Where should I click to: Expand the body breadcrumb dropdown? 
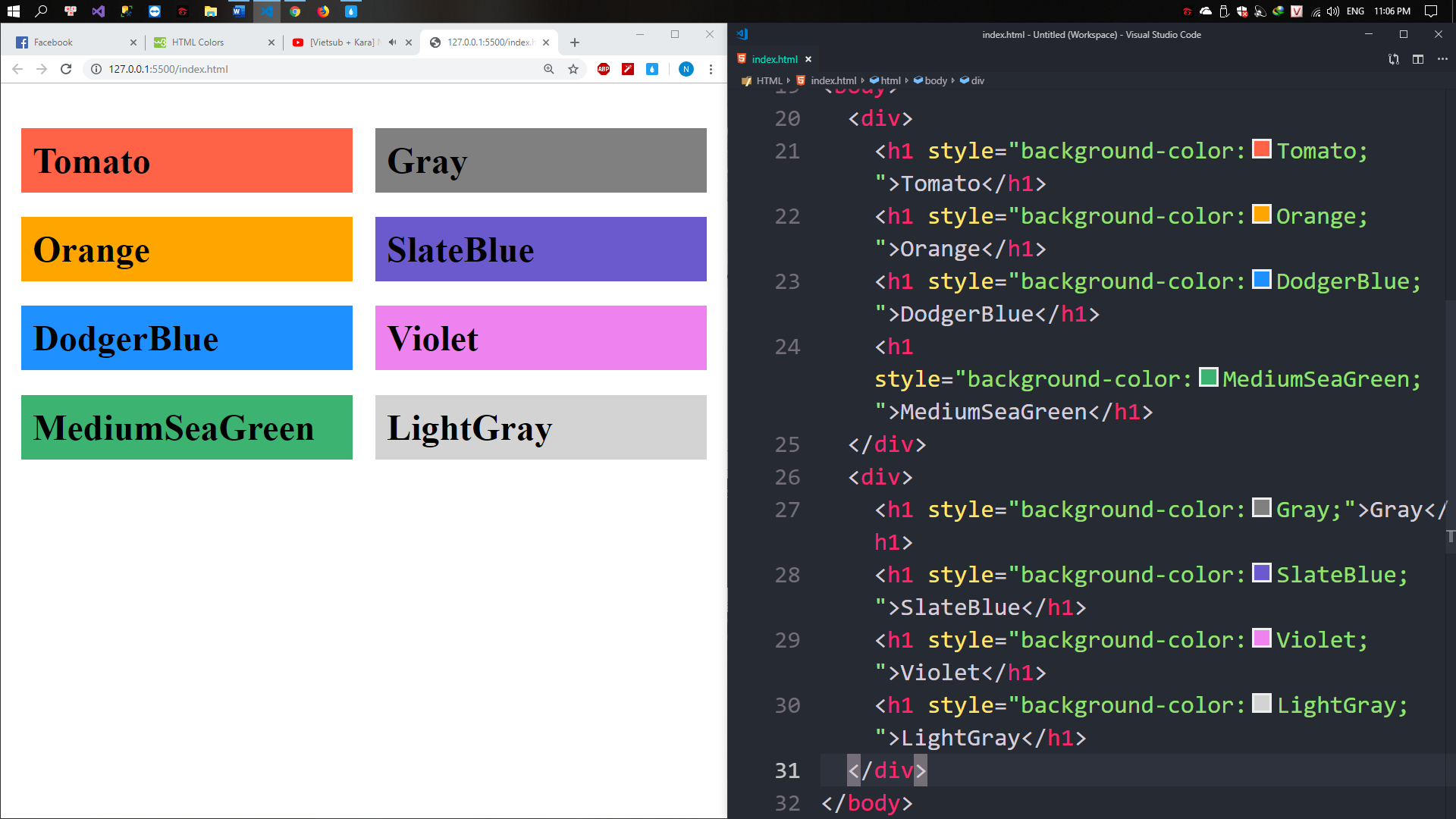[935, 80]
